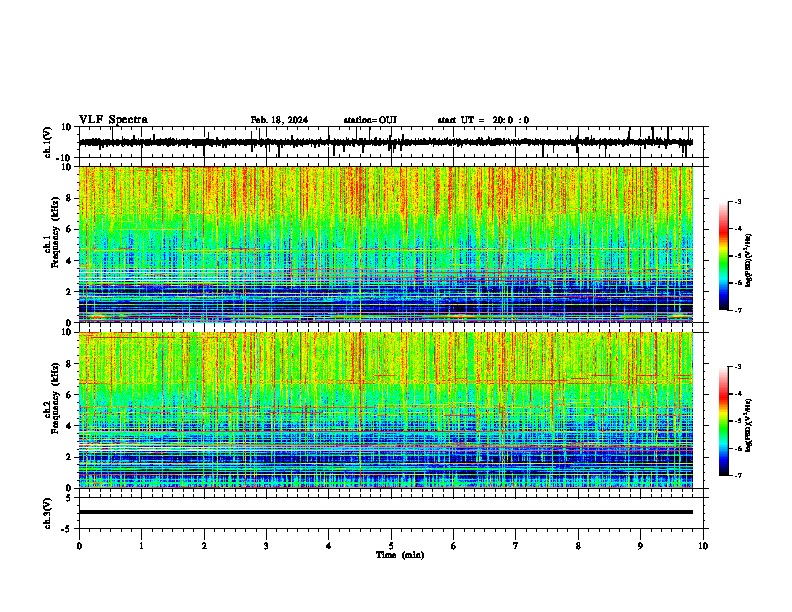Click the "8" kHz tick on ch.2 frequency axis
This screenshot has height=612, width=792.
69,364
